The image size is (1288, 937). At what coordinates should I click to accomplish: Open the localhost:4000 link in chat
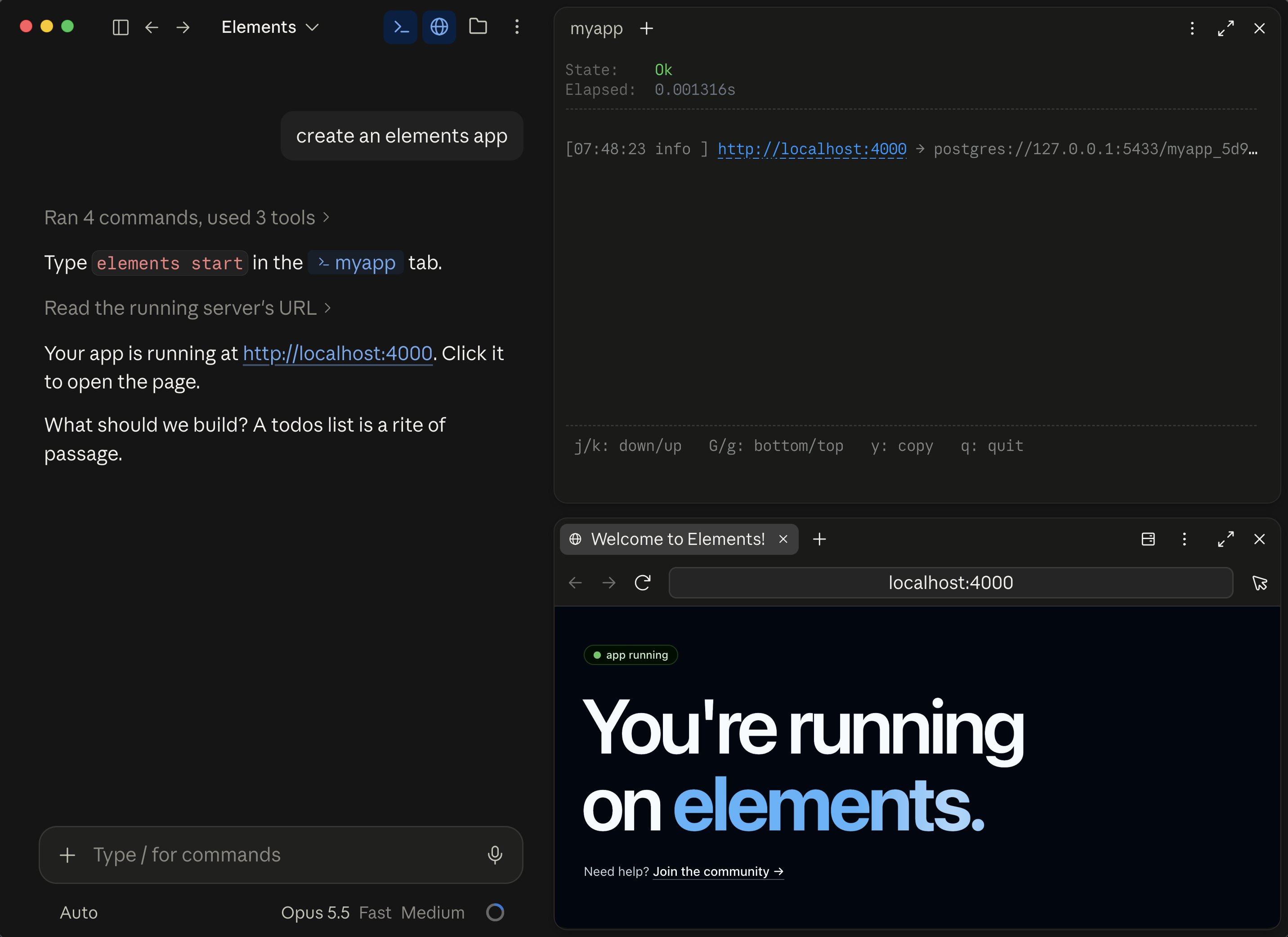(337, 353)
